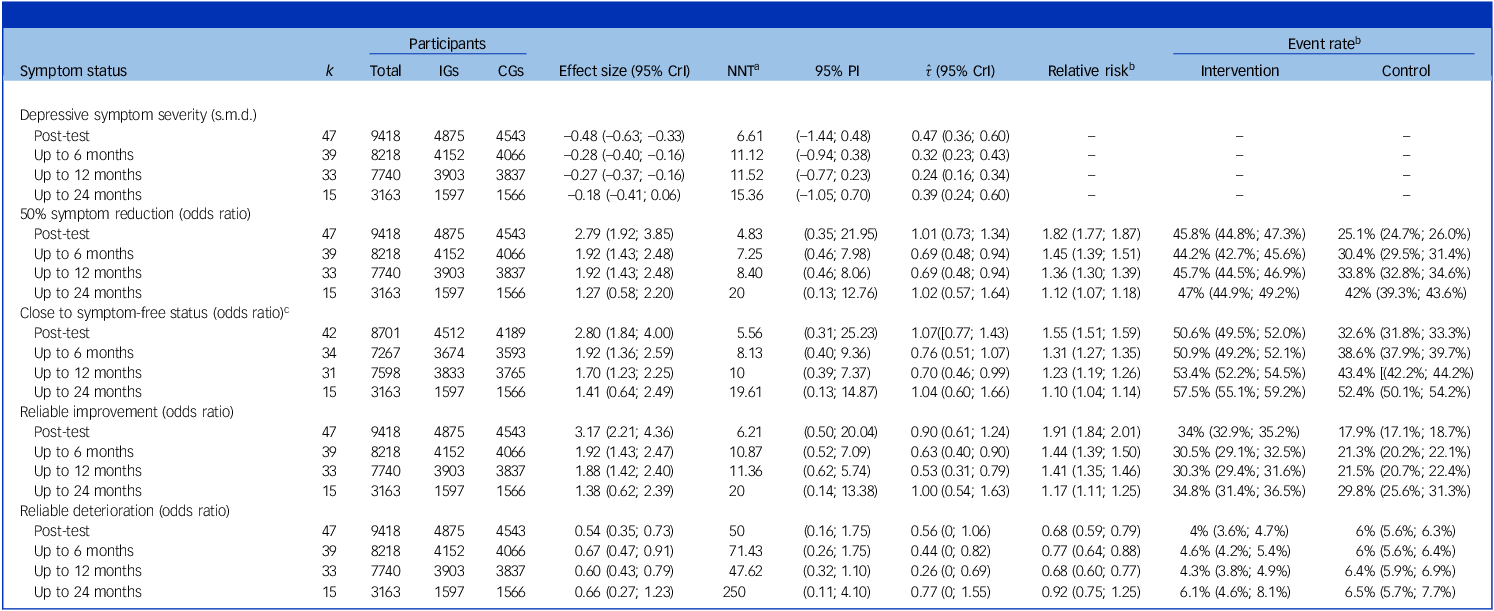Click total participants '8701'
The image size is (1494, 611).
tap(385, 332)
